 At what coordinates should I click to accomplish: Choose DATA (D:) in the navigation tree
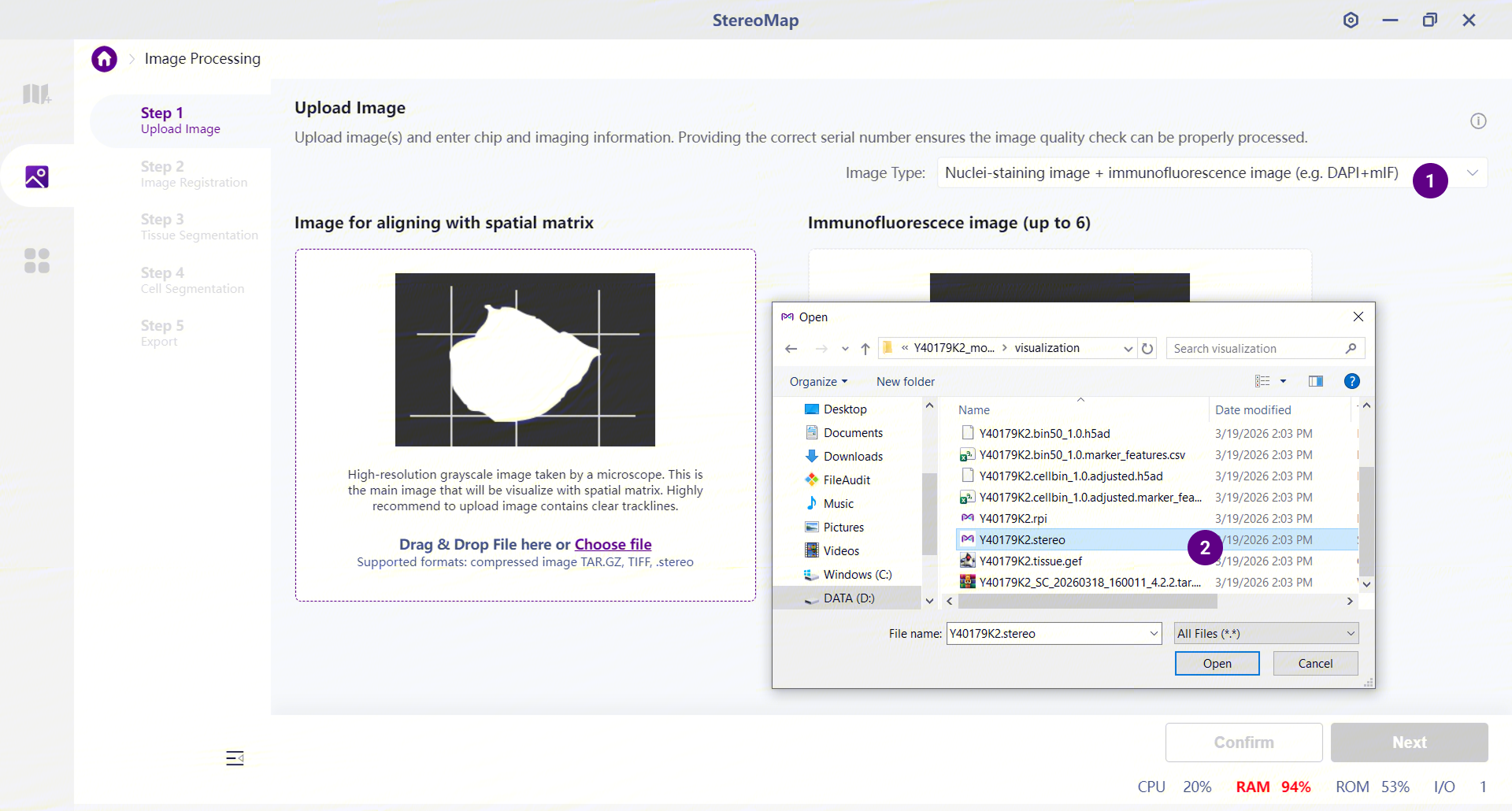click(x=849, y=598)
